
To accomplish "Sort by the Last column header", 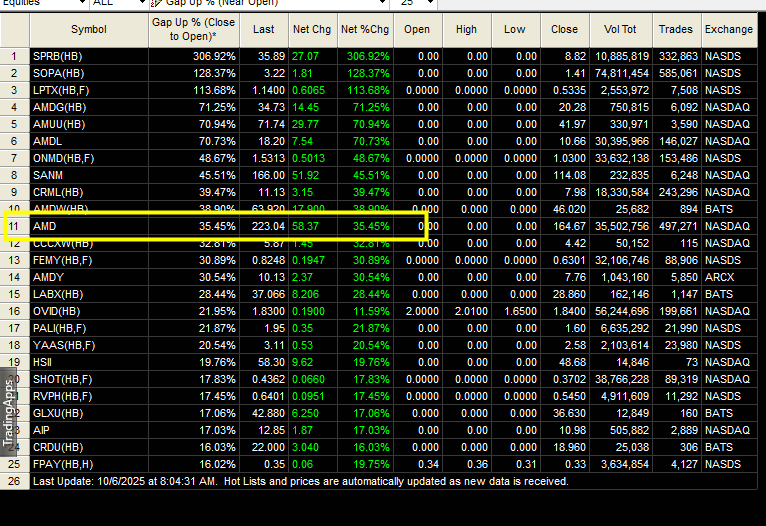I will coord(264,30).
